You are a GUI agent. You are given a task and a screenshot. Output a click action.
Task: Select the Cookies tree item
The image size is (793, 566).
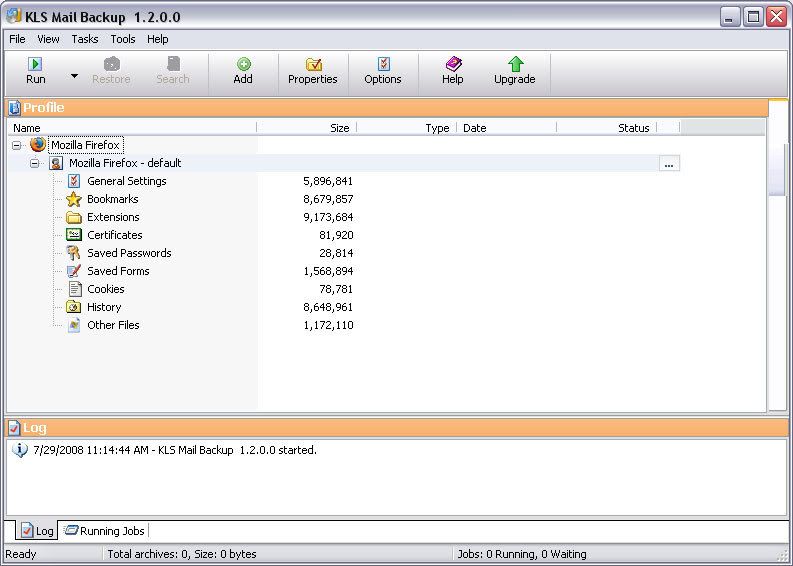pos(105,289)
